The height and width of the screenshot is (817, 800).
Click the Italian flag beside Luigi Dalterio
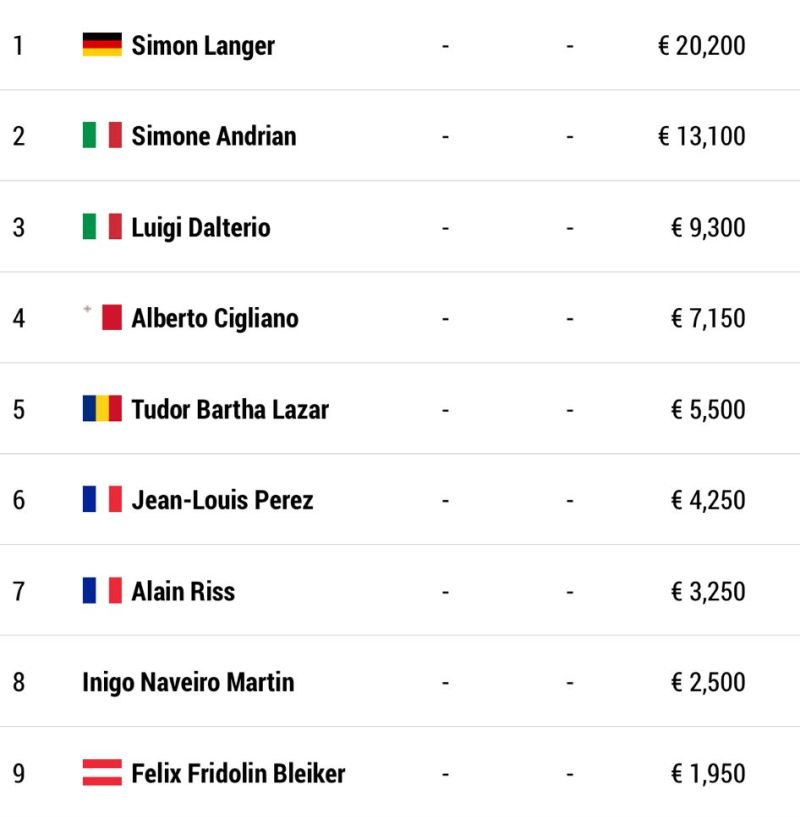click(x=102, y=227)
